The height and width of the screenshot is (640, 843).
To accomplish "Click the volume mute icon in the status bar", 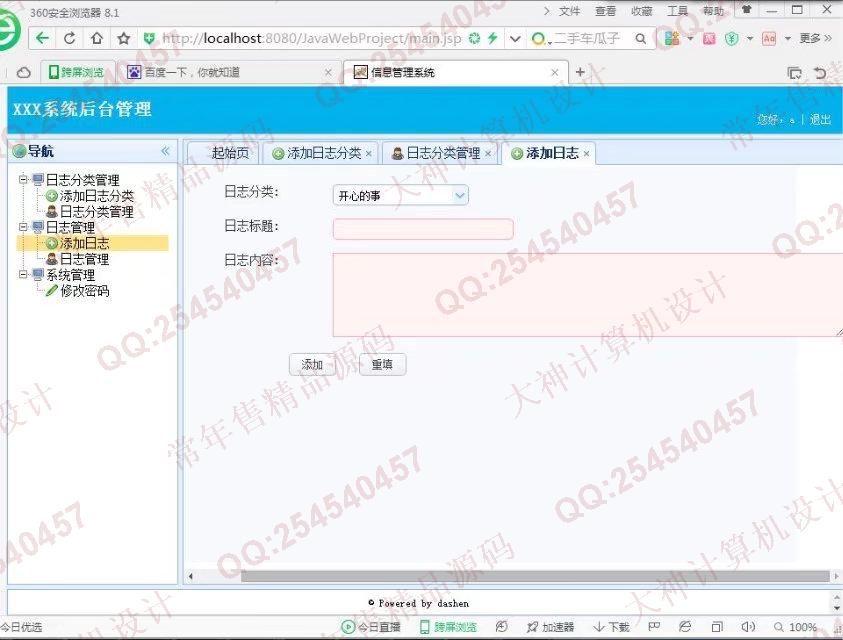I will [748, 627].
